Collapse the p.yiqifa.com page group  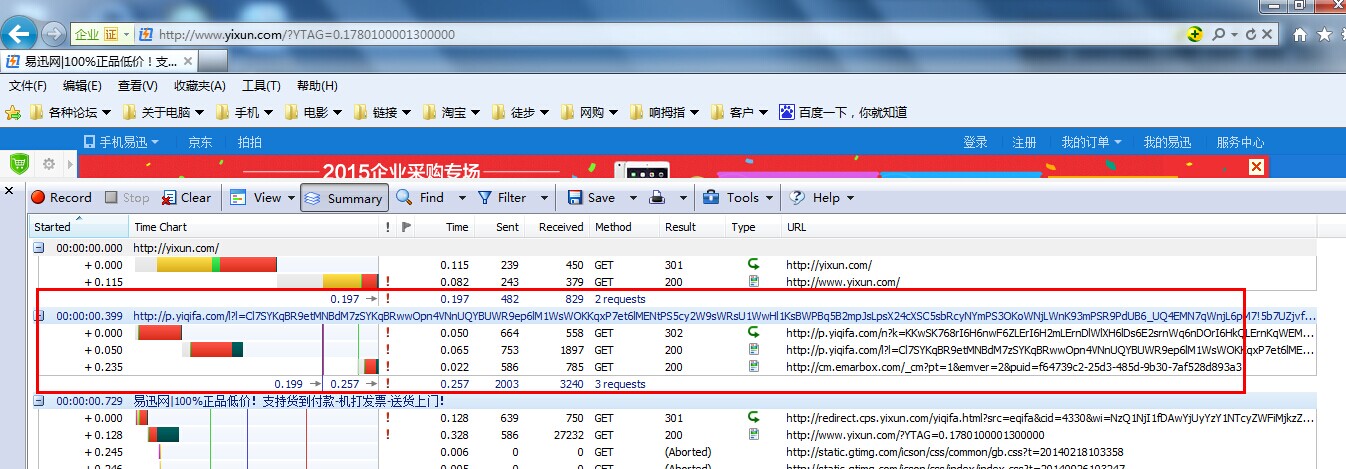(38, 316)
